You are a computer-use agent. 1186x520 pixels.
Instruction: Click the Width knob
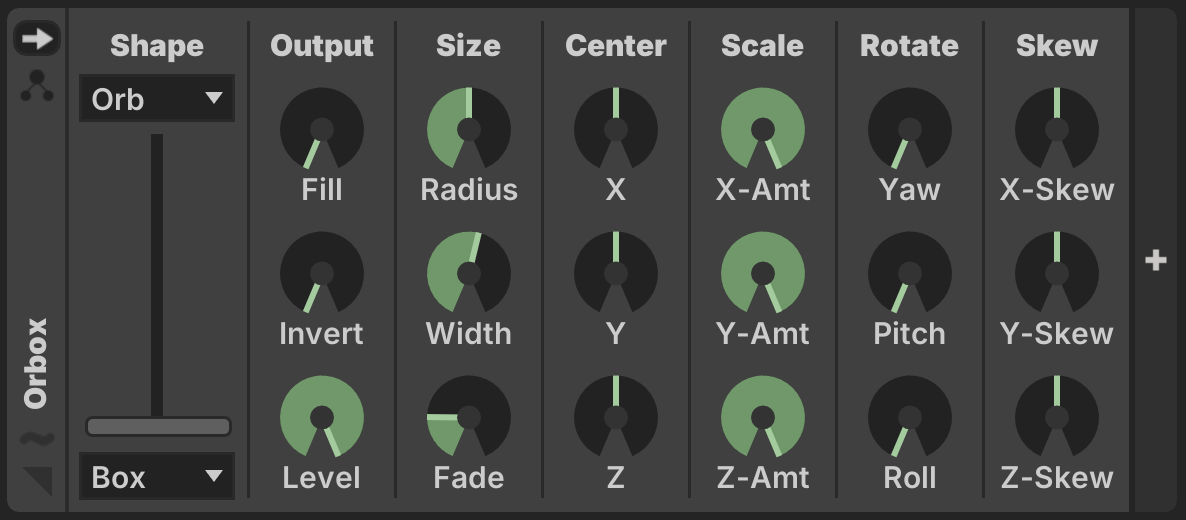coord(468,273)
